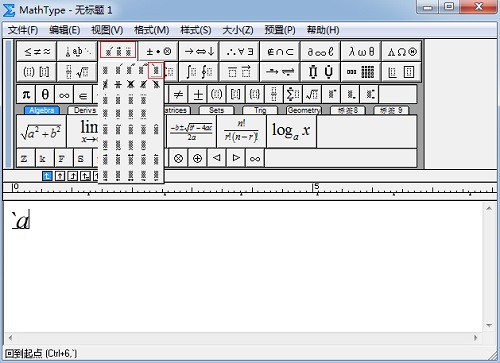Open the 文件(F) menu
This screenshot has height=363, width=500.
tap(23, 30)
